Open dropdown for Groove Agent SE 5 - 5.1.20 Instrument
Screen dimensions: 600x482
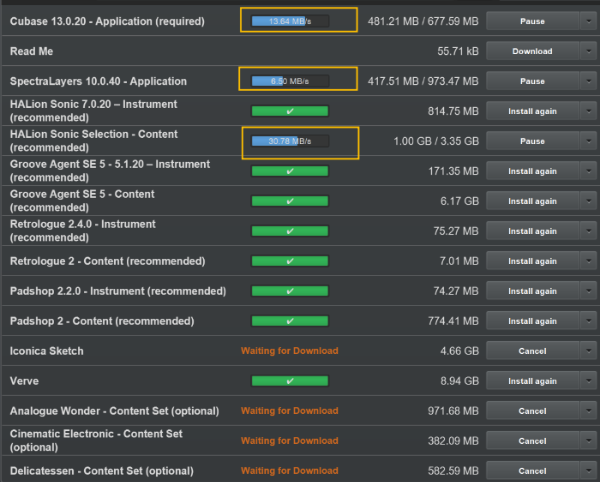pyautogui.click(x=589, y=171)
